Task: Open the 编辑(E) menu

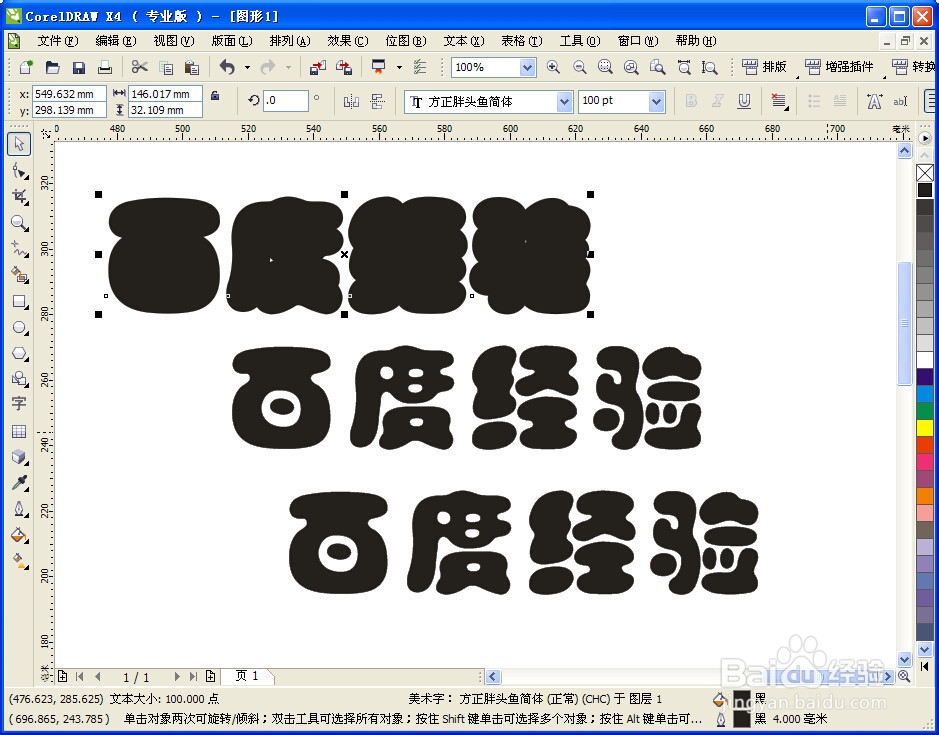Action: click(x=116, y=41)
